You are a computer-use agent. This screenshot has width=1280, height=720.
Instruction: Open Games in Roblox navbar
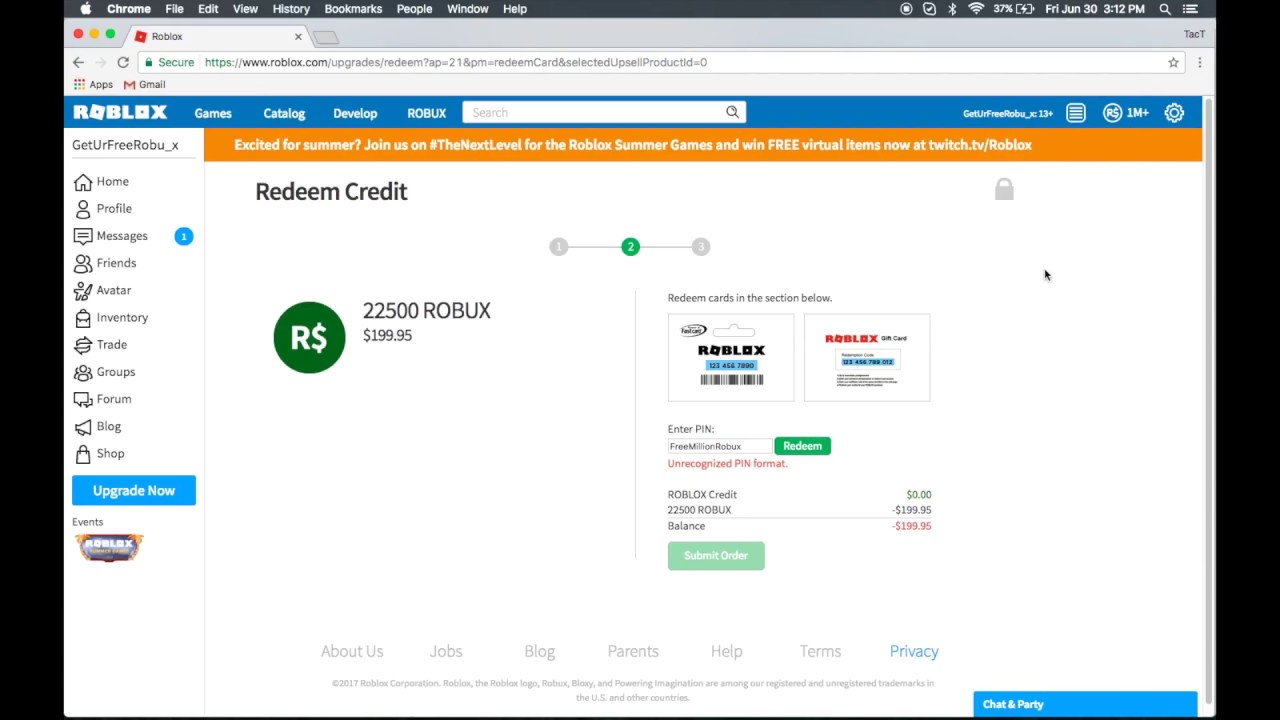tap(213, 113)
